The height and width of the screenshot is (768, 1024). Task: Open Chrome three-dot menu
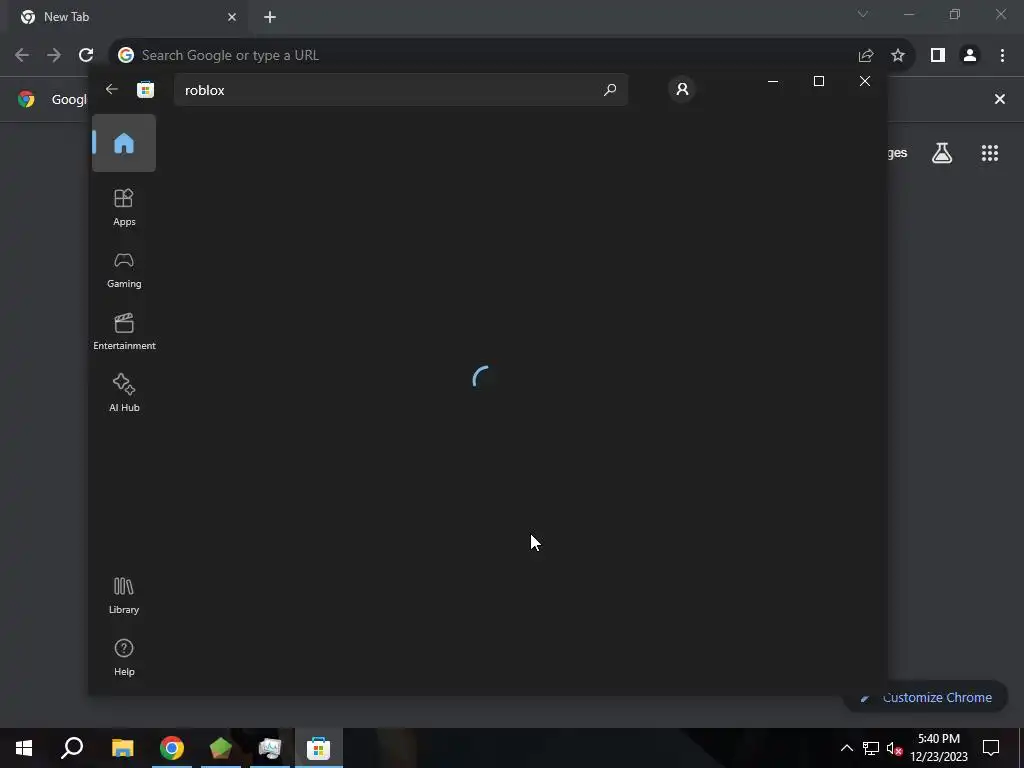point(1002,56)
